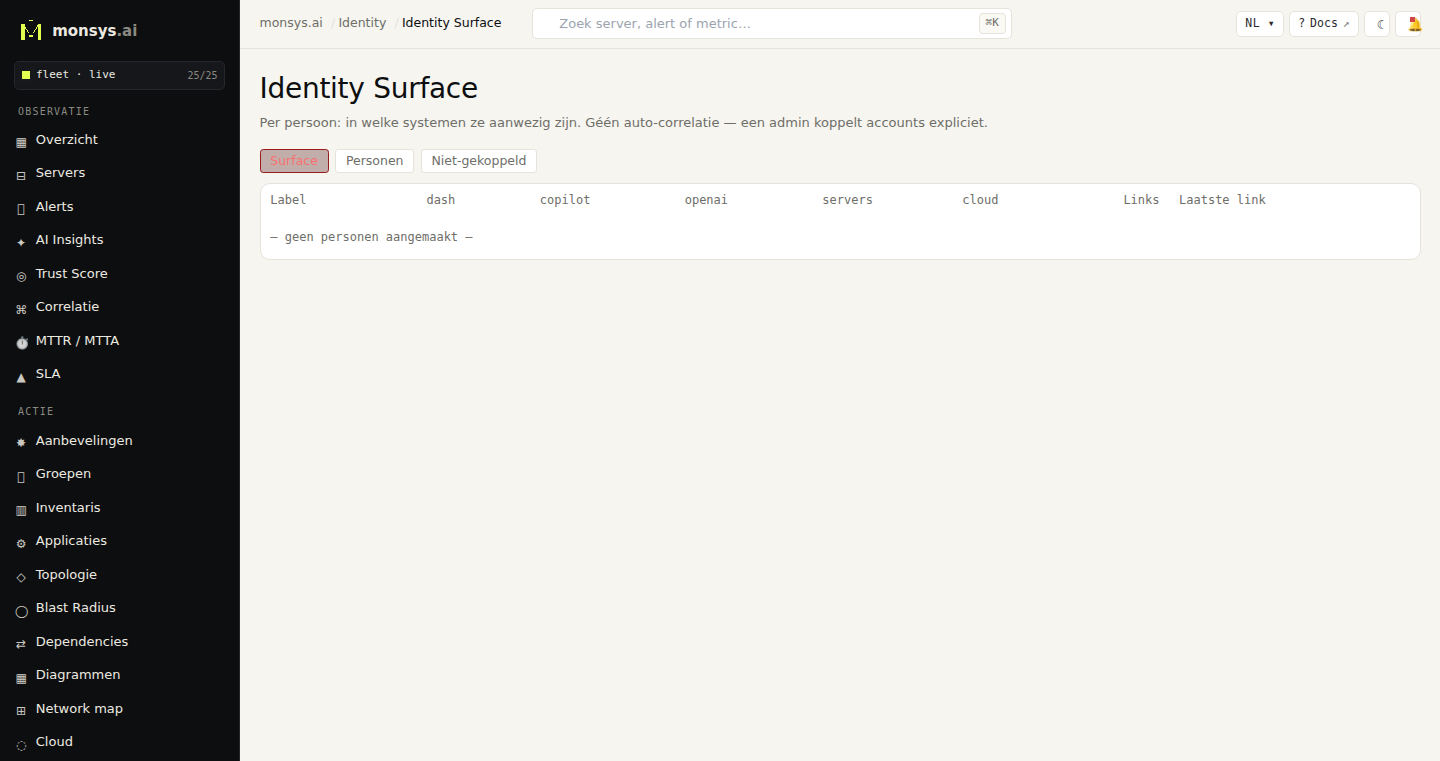
Task: Click the Correlatie sidebar icon
Action: pos(21,309)
